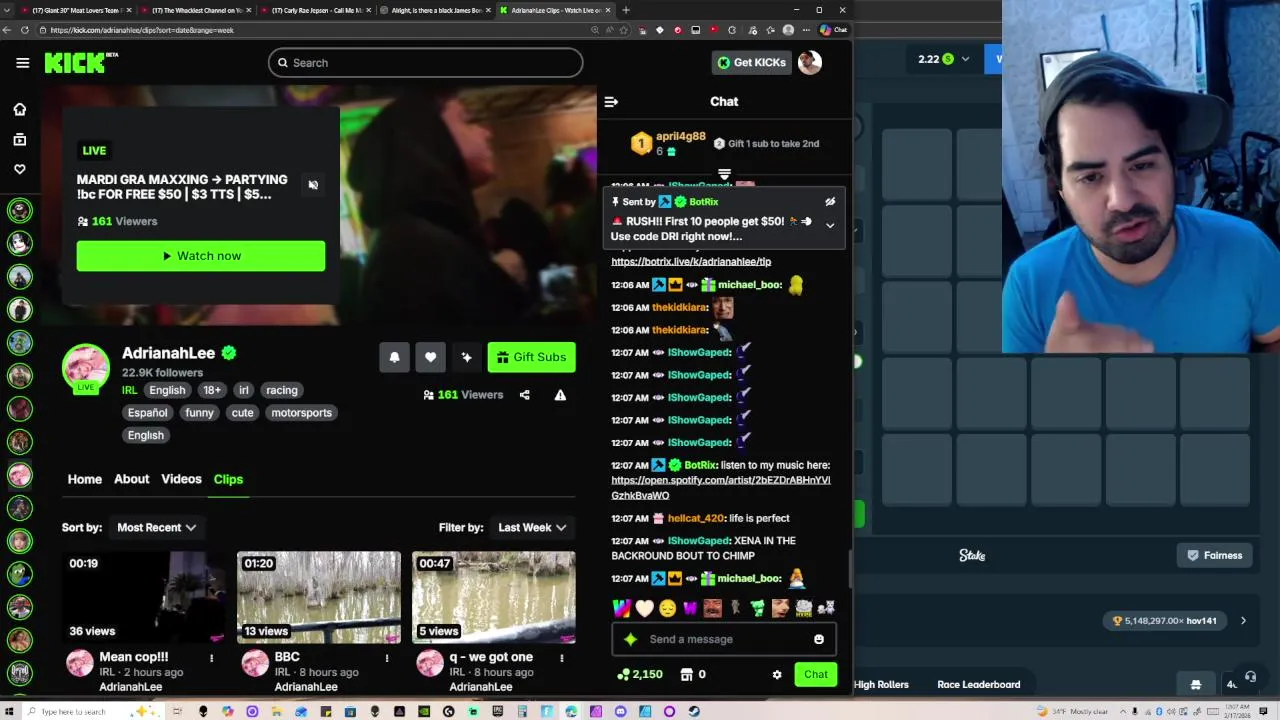Viewport: 1280px width, 720px height.
Task: Click the Send a message input
Action: pos(724,639)
